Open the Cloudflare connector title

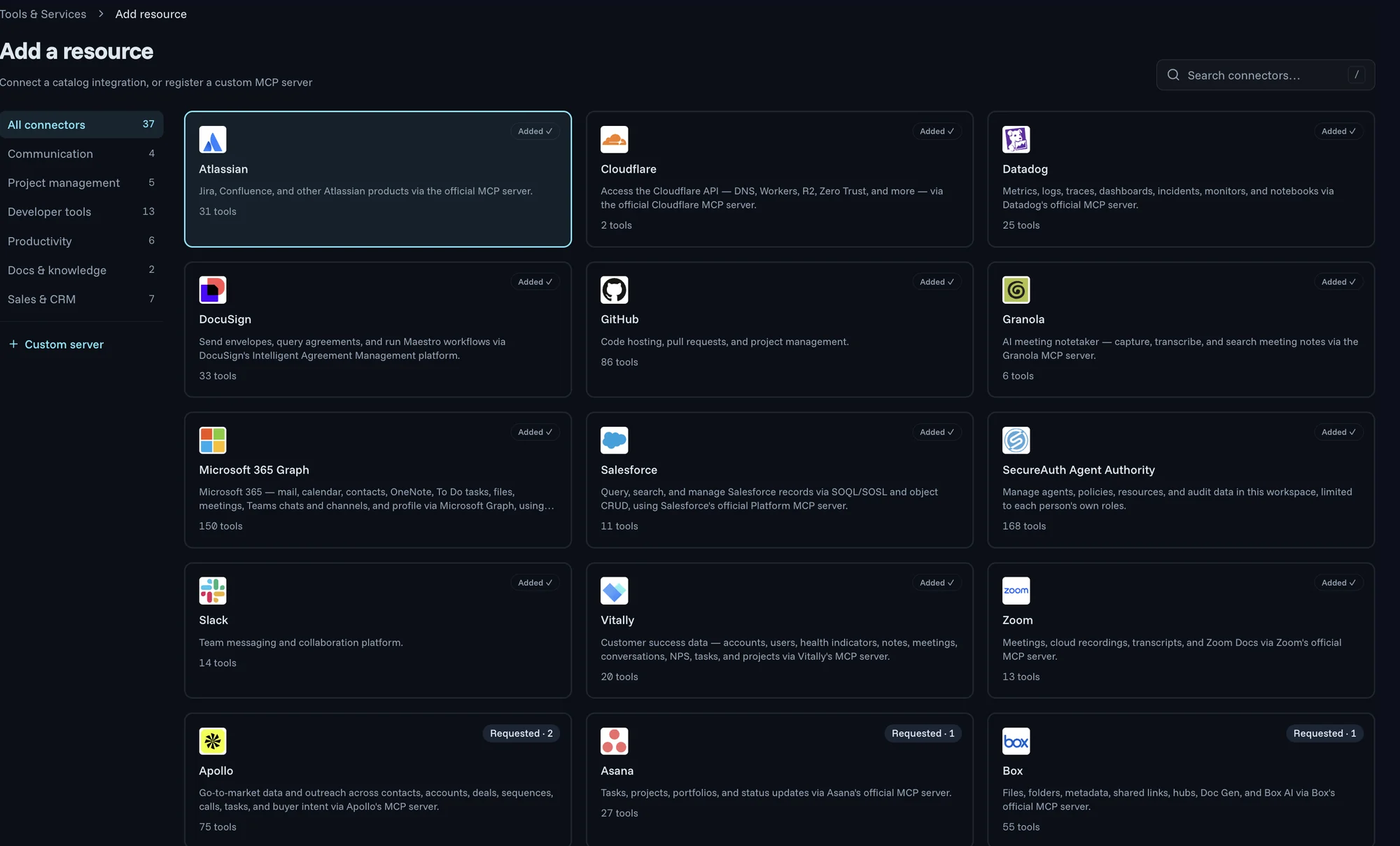(629, 169)
